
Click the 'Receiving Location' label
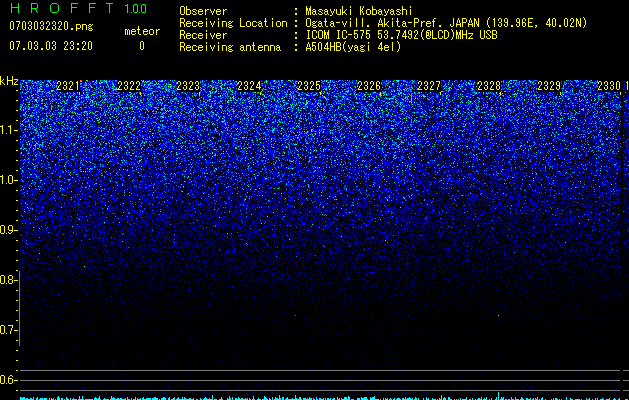[x=233, y=23]
